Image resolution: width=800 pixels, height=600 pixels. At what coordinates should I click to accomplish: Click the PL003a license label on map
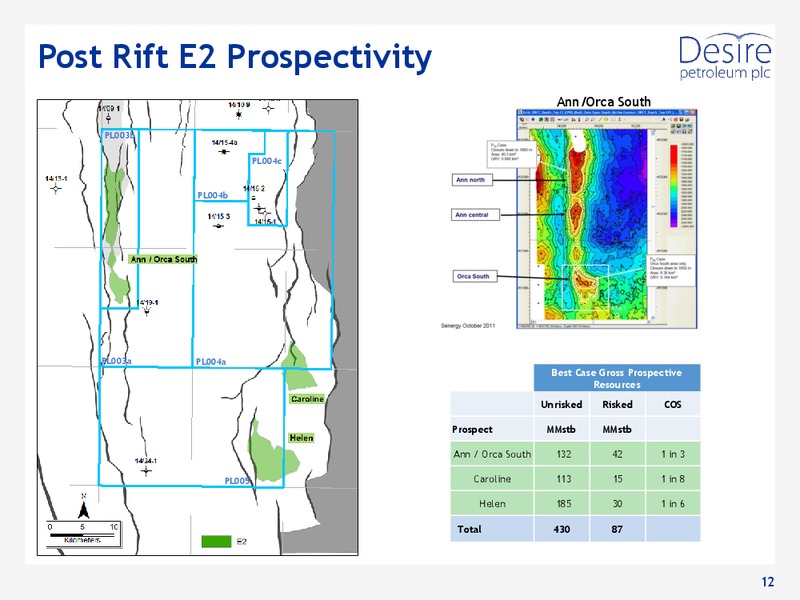point(116,361)
